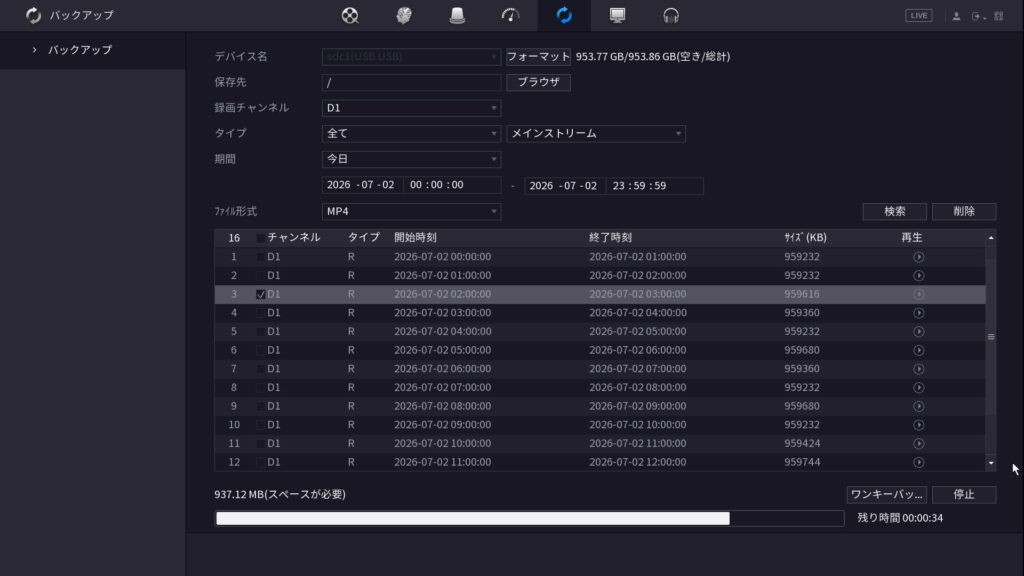Open the display monitor icon
Screen dimensions: 1024x576
(x=617, y=15)
